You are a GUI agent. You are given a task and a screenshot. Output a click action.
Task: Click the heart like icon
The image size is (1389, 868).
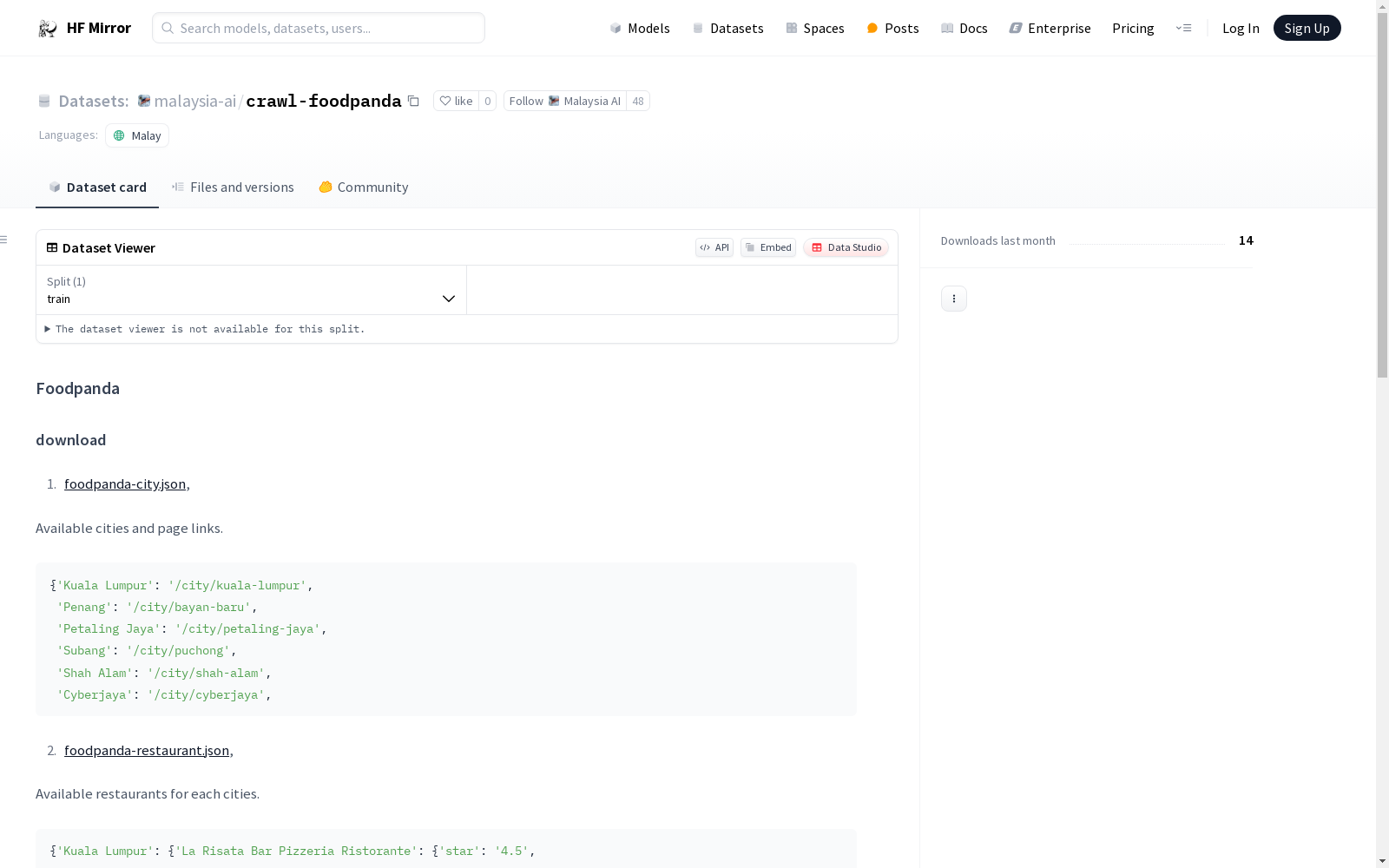click(445, 101)
